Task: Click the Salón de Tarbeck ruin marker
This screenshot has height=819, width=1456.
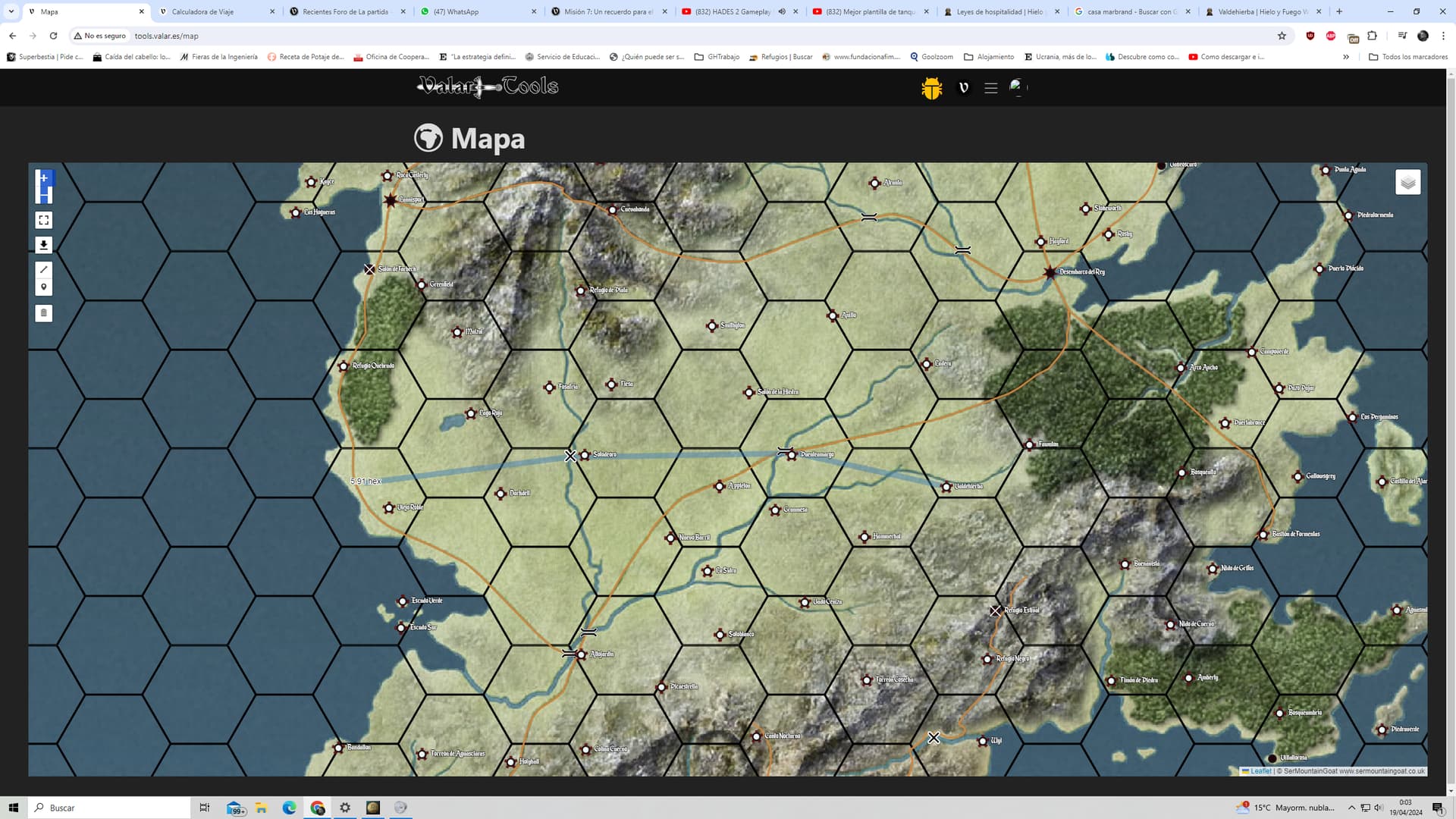Action: [x=369, y=269]
